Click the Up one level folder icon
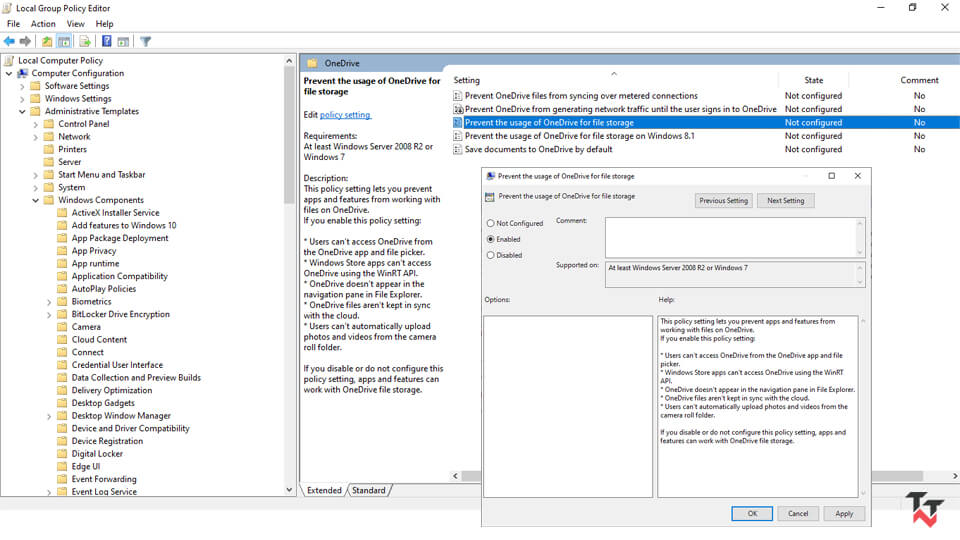This screenshot has width=960, height=540. (x=47, y=41)
